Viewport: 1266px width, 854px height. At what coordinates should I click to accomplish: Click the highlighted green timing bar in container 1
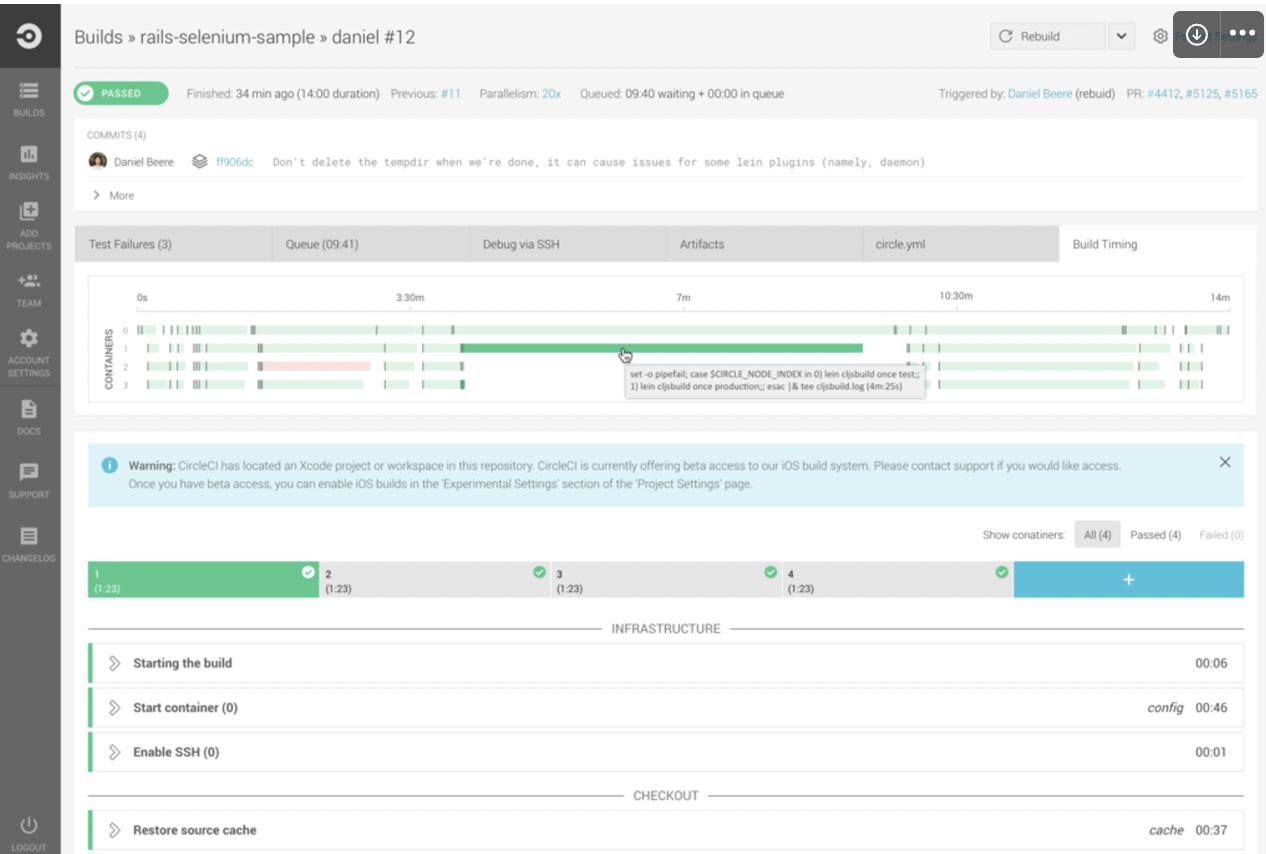661,348
